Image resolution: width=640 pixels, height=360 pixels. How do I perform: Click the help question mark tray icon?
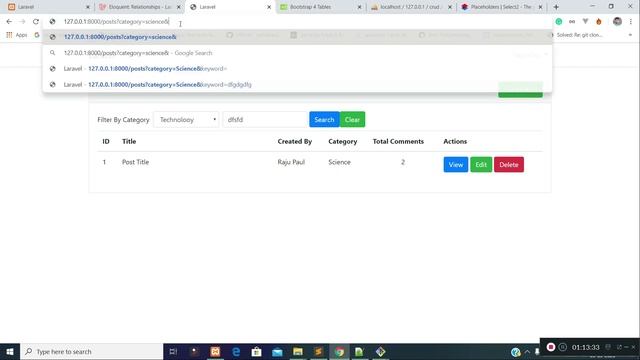click(x=516, y=352)
